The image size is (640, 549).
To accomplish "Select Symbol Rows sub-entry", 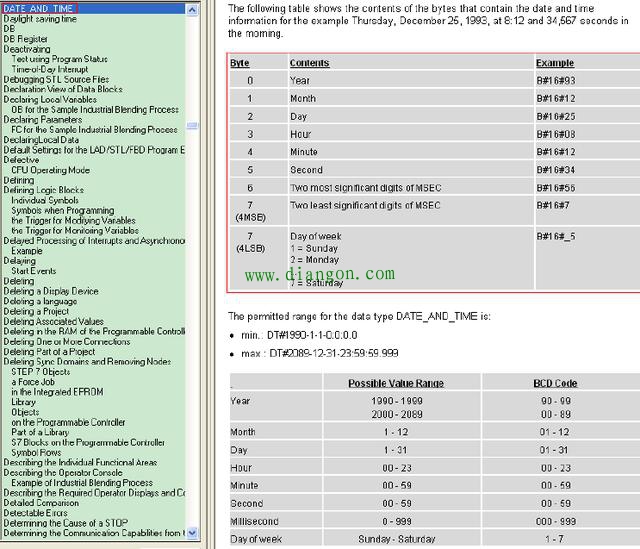I will 36,452.
